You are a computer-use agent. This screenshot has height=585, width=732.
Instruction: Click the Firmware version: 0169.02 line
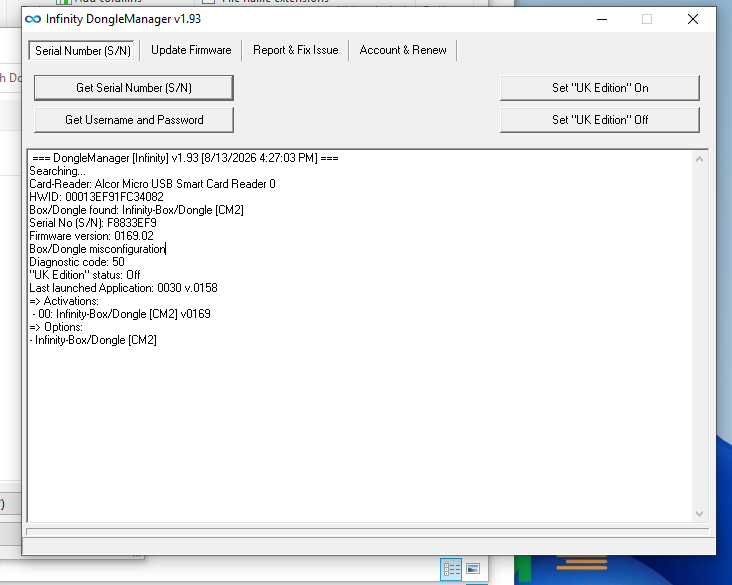pos(92,236)
